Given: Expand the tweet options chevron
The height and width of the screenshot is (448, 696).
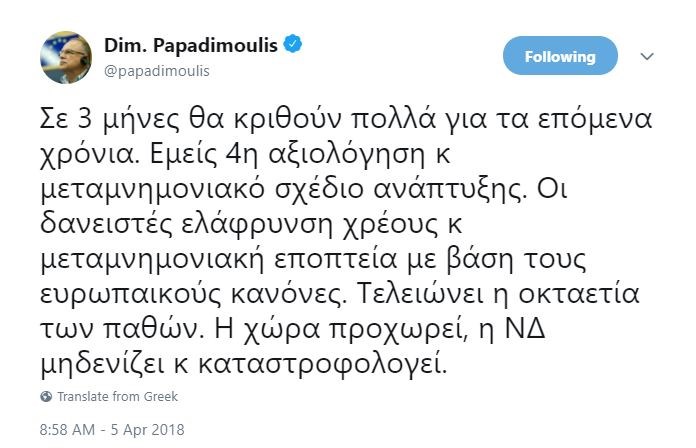Looking at the screenshot, I should [x=648, y=56].
